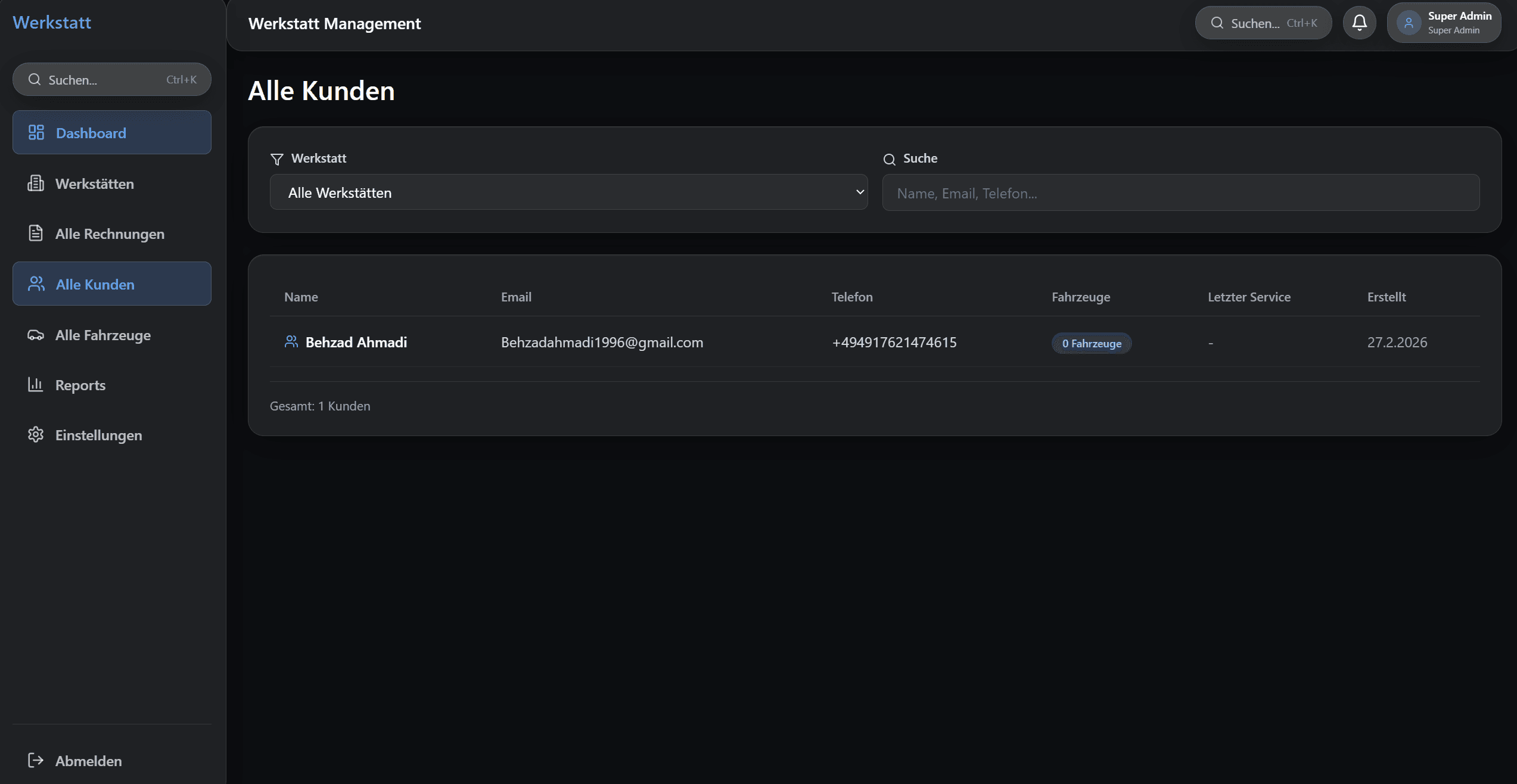Click the sidebar Suchen search box
This screenshot has width=1517, height=784.
pos(112,80)
